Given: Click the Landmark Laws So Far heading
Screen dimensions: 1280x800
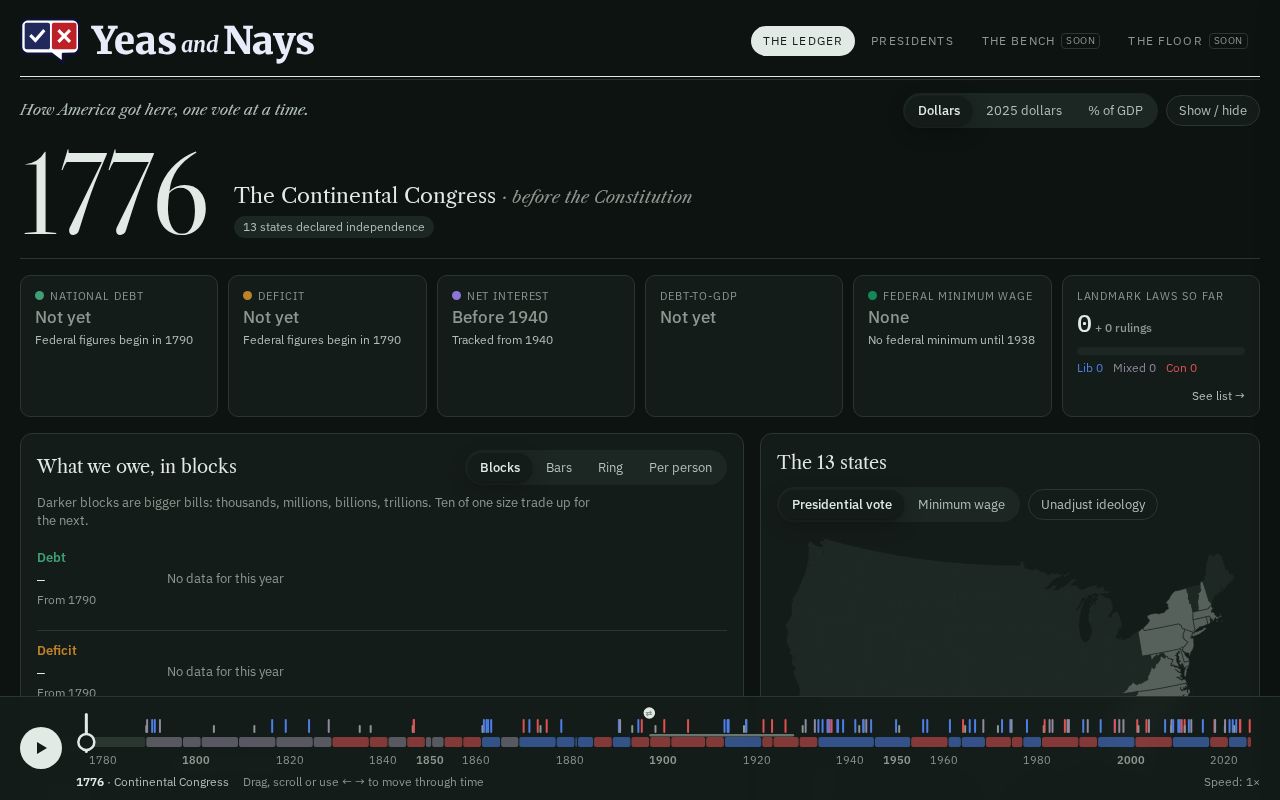Looking at the screenshot, I should [x=1150, y=296].
